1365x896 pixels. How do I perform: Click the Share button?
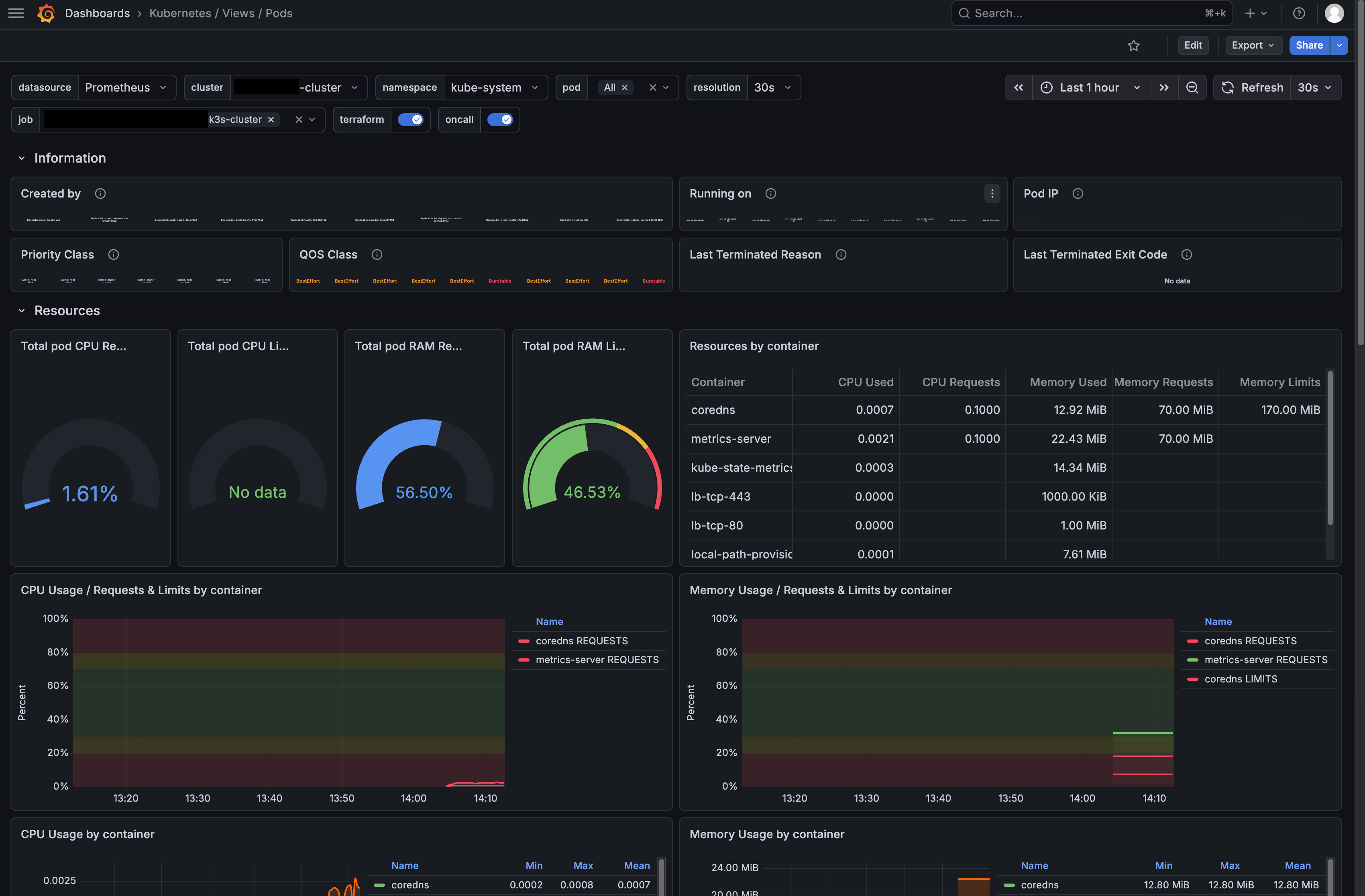[1309, 45]
